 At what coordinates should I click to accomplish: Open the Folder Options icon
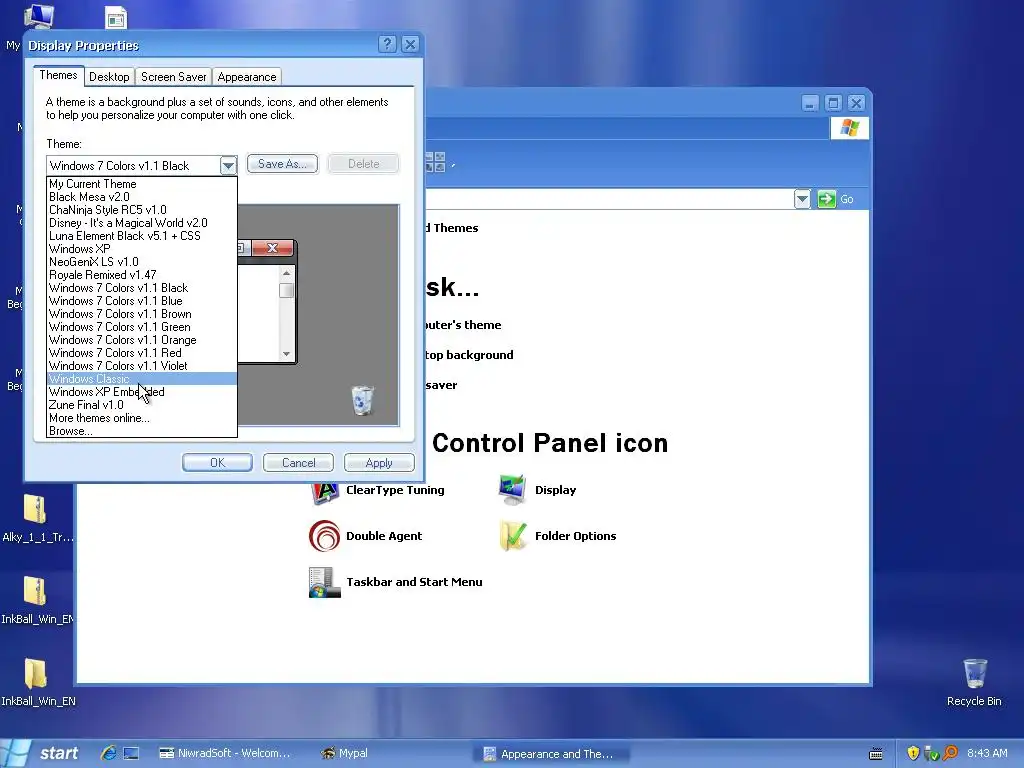[x=513, y=536]
